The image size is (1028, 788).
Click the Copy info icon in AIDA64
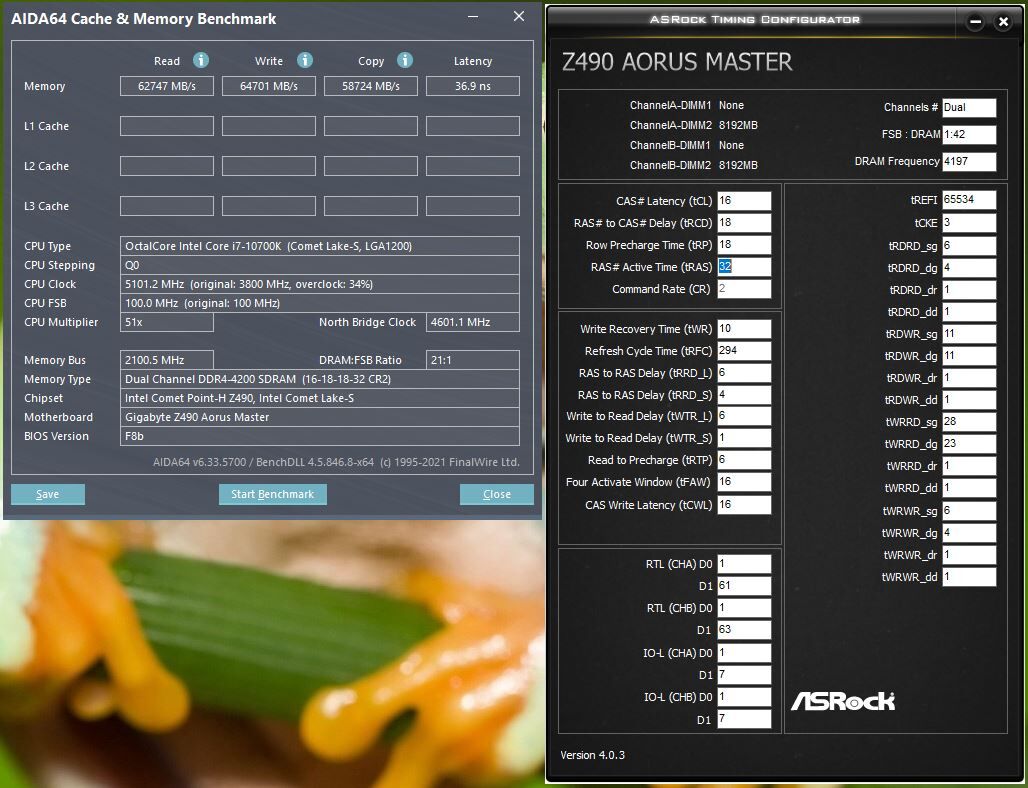click(x=405, y=60)
